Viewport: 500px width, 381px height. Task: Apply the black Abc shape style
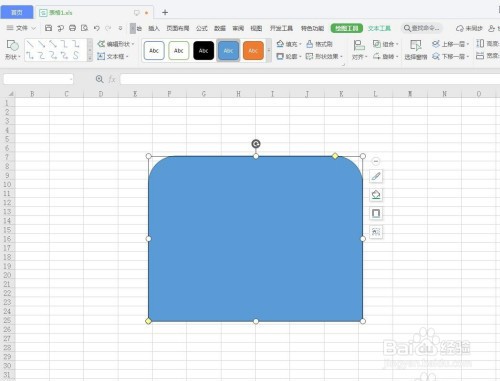coord(203,51)
